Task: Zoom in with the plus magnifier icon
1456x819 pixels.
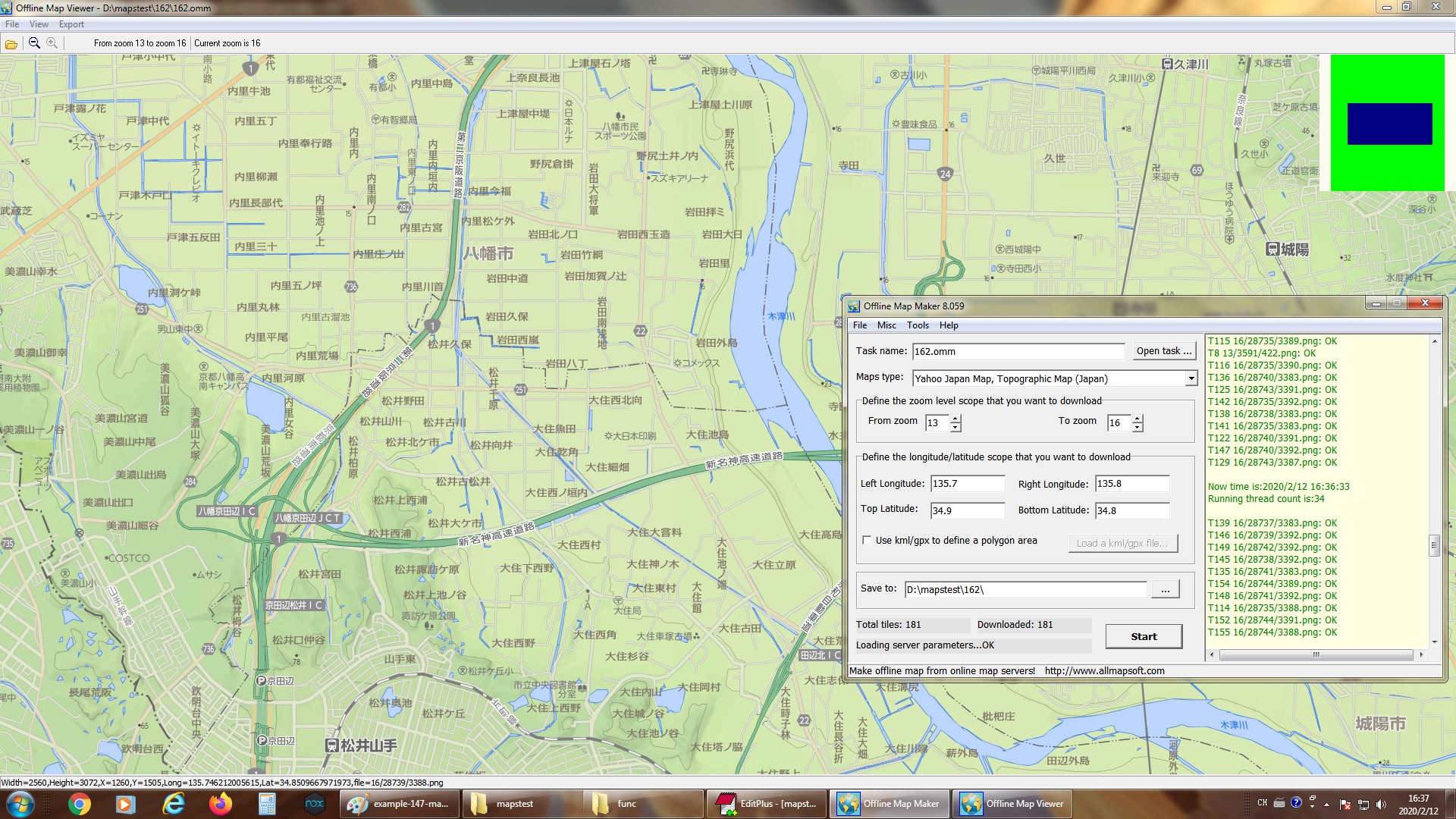Action: [x=52, y=43]
